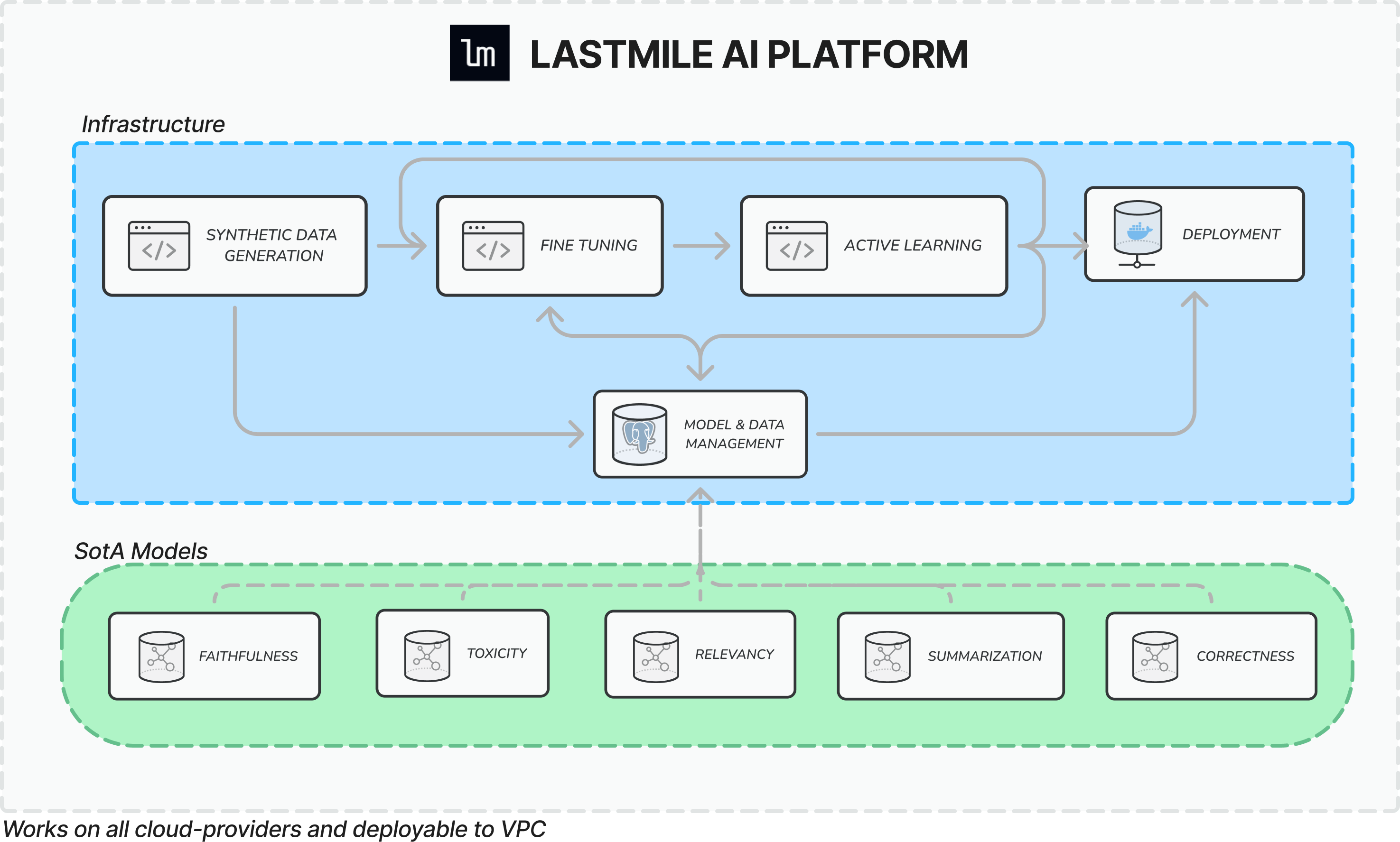This screenshot has height=842, width=1400.
Task: Click the Active Learning text label
Action: (x=913, y=245)
